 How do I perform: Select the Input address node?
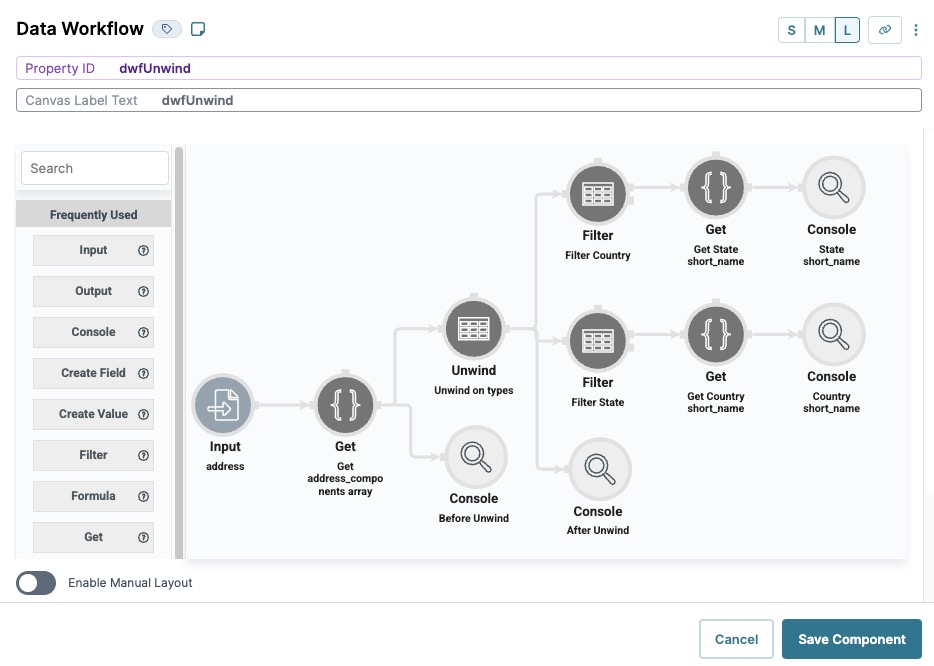click(224, 405)
